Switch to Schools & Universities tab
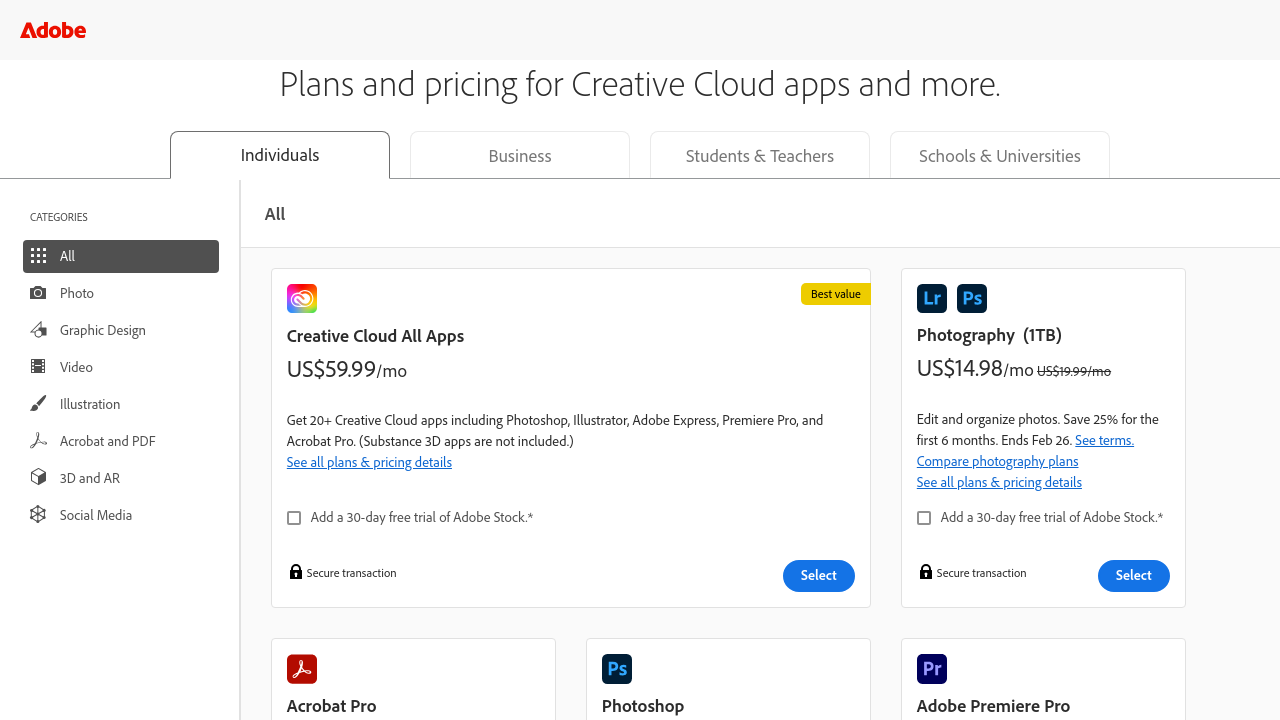The height and width of the screenshot is (720, 1280). (x=1000, y=156)
